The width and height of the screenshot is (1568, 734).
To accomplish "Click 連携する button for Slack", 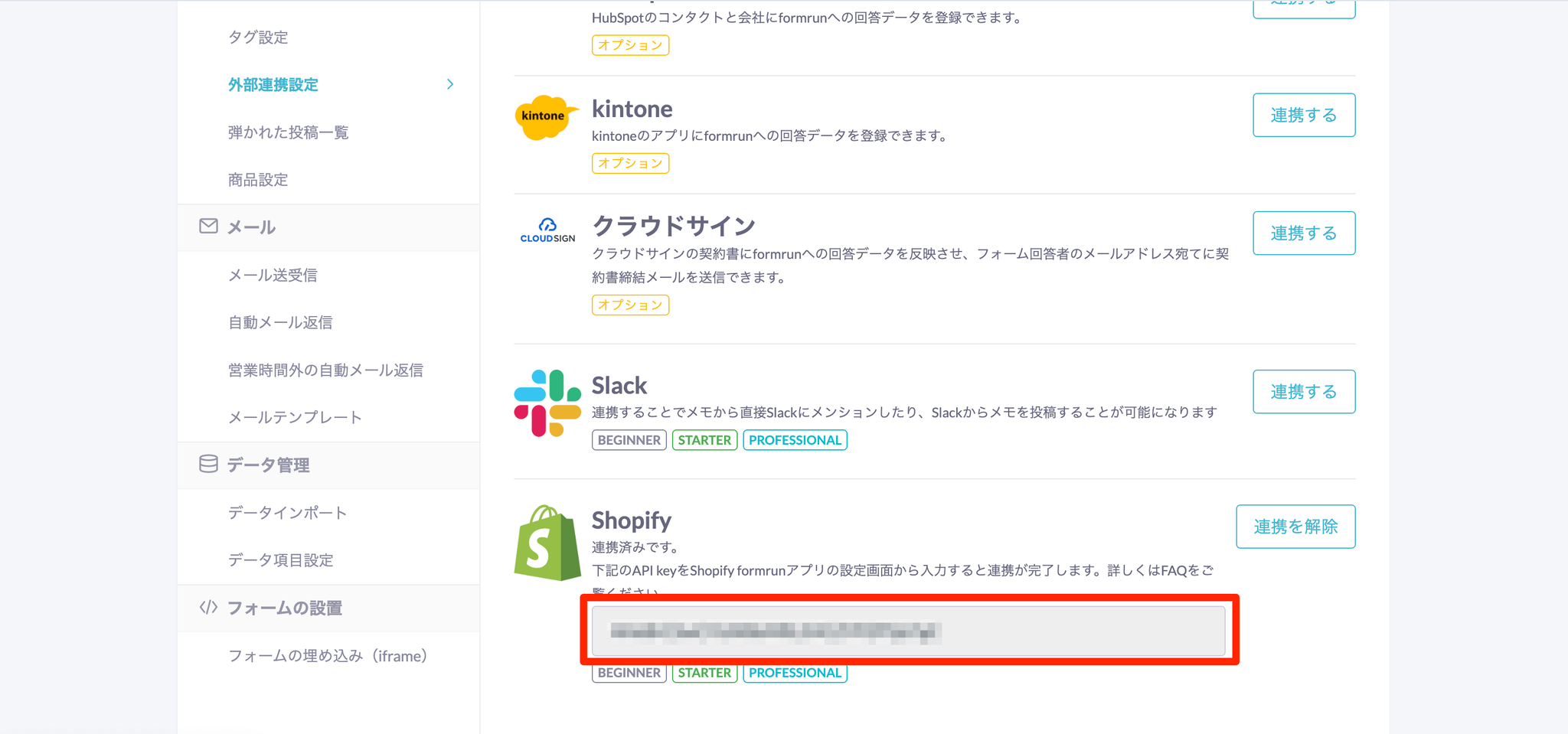I will [x=1304, y=391].
